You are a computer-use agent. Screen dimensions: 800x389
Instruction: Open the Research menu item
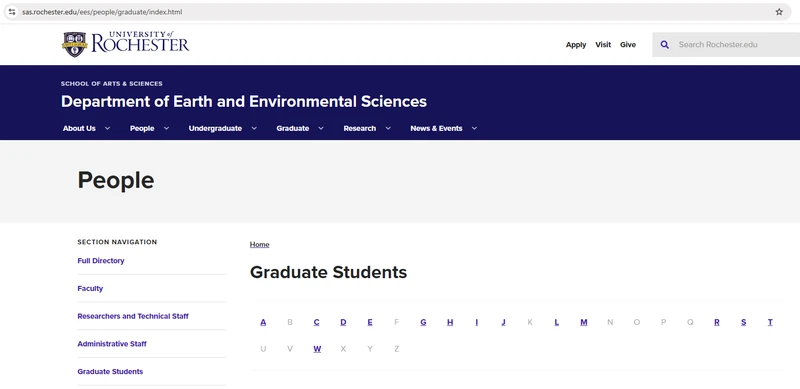(x=360, y=128)
